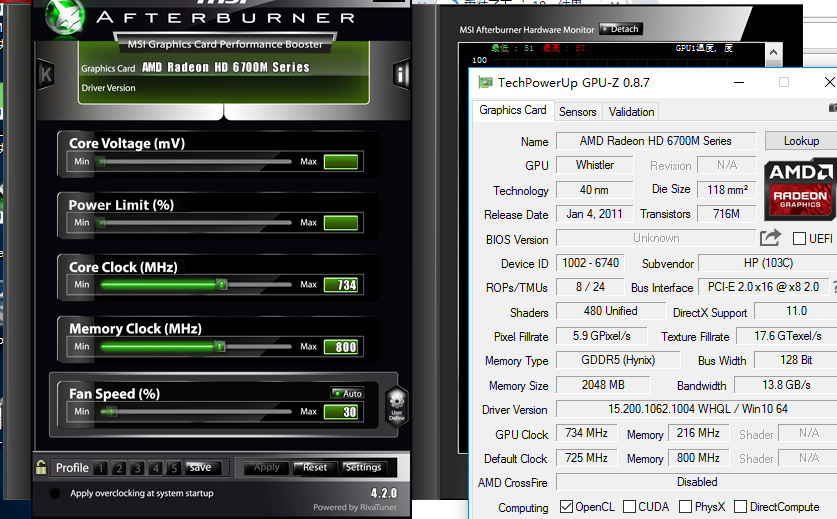Toggle the DirectCompute checkbox
Image resolution: width=837 pixels, height=519 pixels.
pyautogui.click(x=740, y=506)
